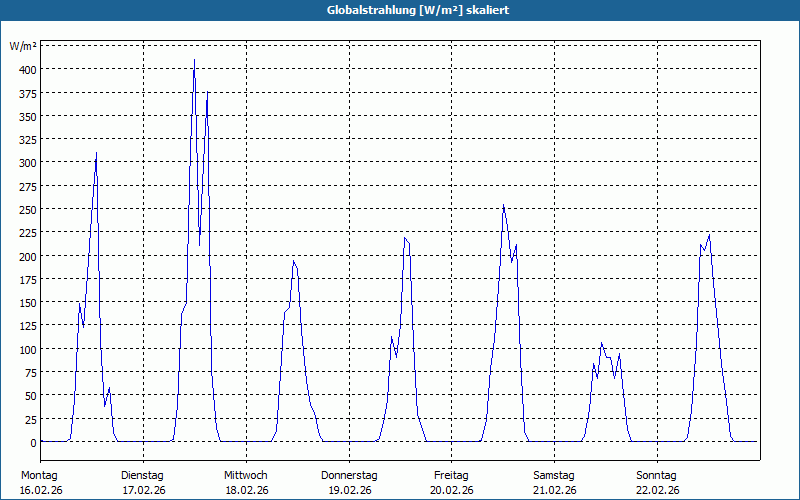This screenshot has width=800, height=500.
Task: Click the 150 value on the y-axis
Action: (x=27, y=303)
